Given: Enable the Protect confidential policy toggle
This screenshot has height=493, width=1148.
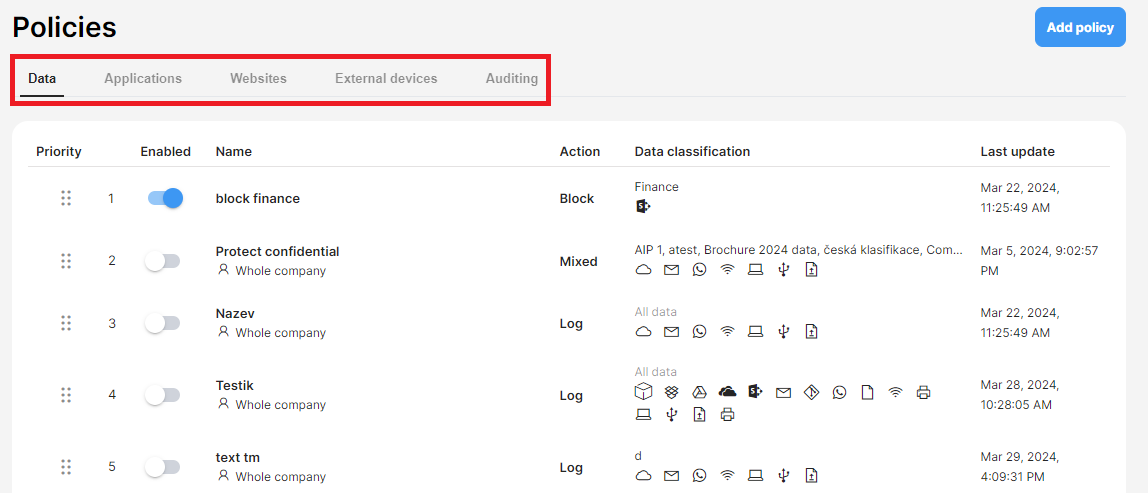Looking at the screenshot, I should [162, 261].
